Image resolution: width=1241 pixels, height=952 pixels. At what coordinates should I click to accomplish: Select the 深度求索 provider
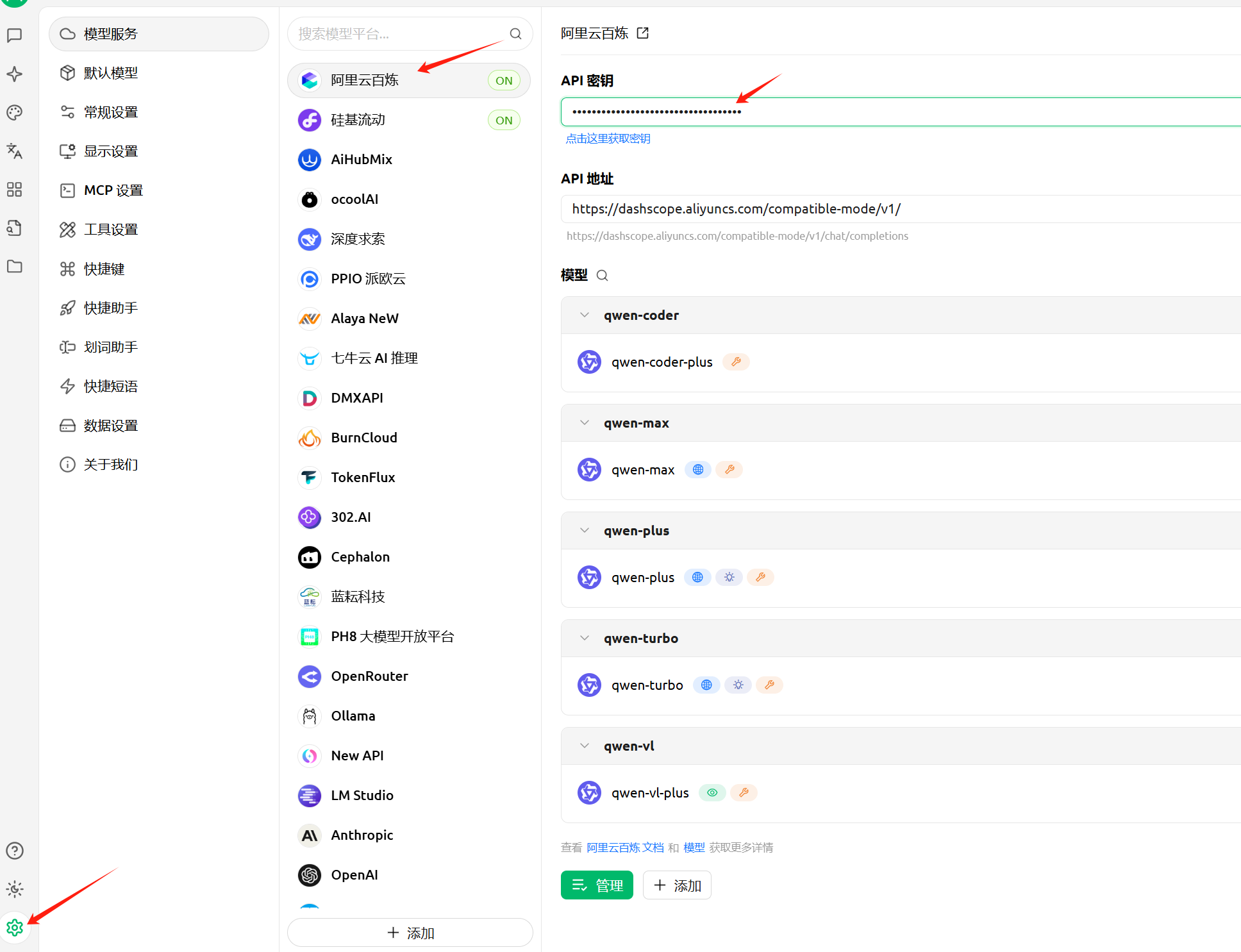pyautogui.click(x=409, y=239)
